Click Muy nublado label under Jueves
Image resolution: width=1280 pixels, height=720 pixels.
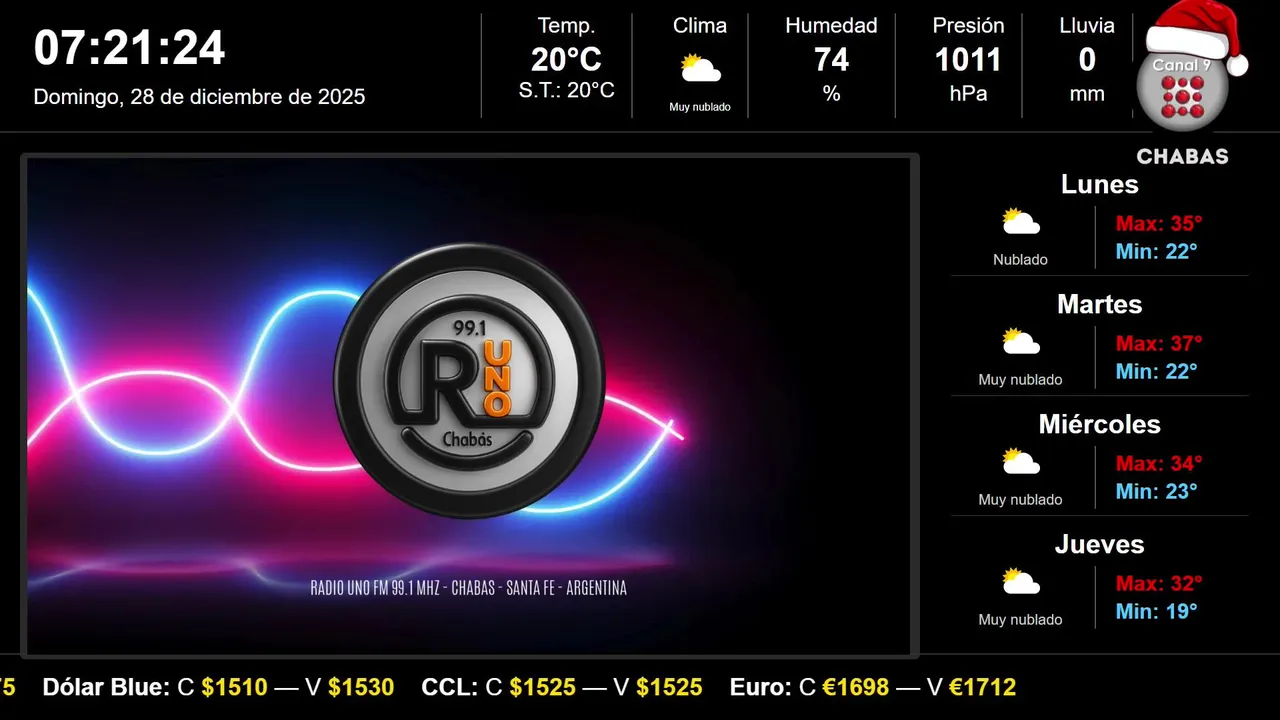(1021, 619)
